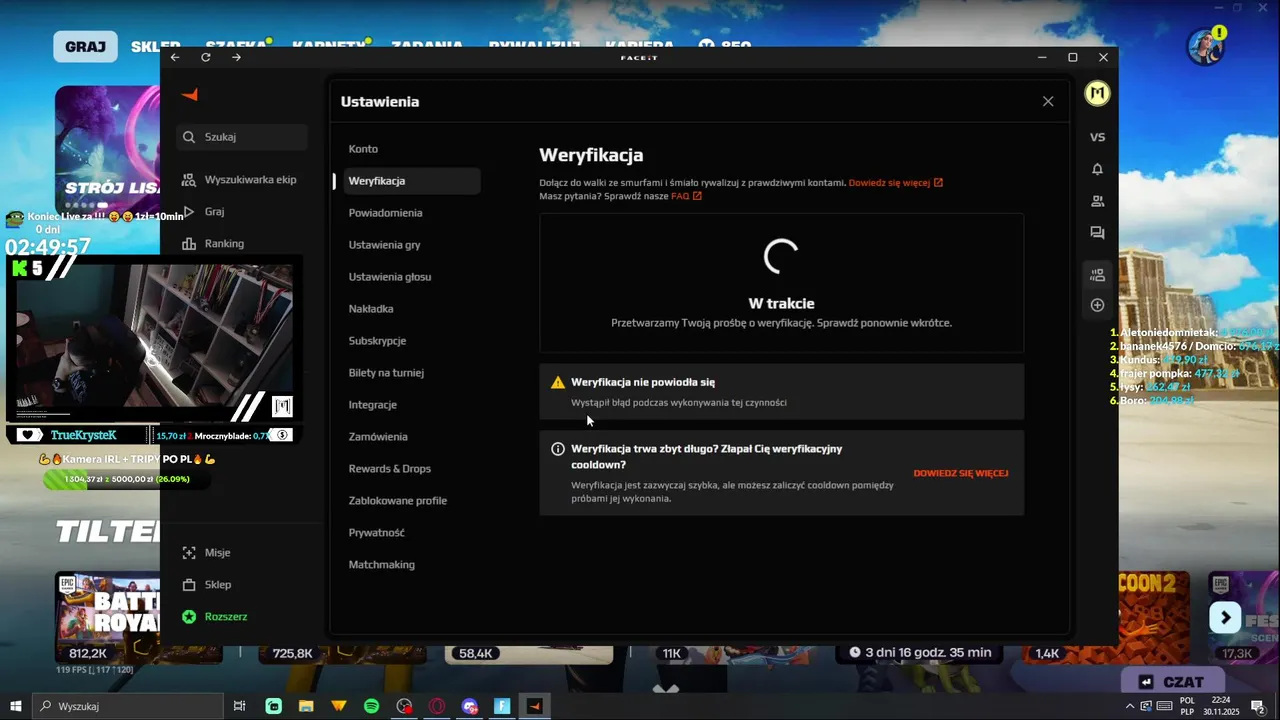The width and height of the screenshot is (1280, 720).
Task: Click the info circle icon
Action: [x=558, y=449]
